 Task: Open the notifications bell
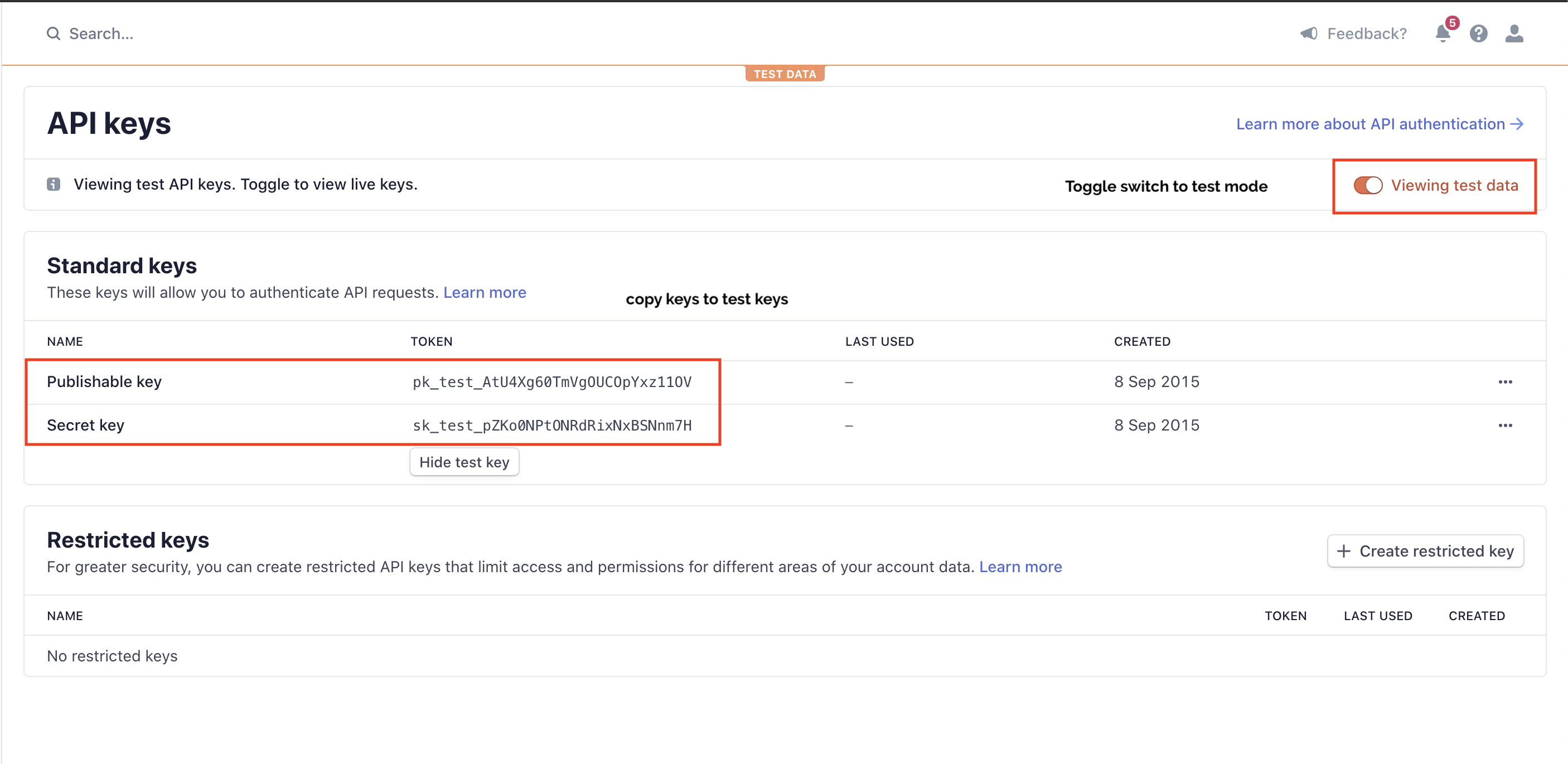pos(1442,33)
